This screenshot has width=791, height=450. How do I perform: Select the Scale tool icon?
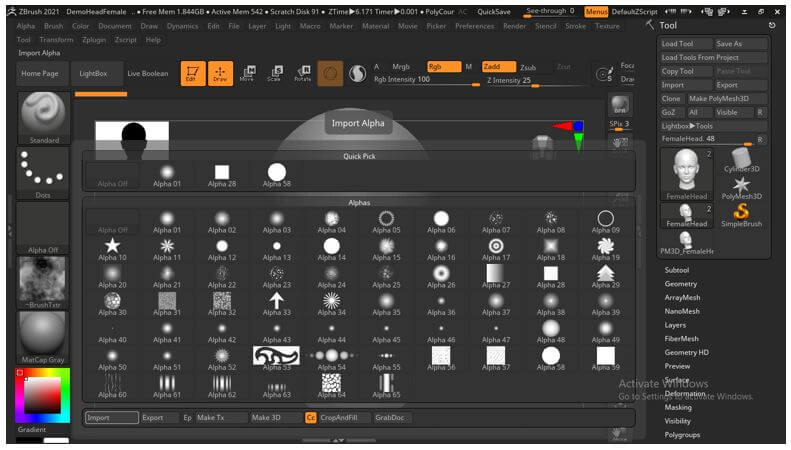pos(275,74)
